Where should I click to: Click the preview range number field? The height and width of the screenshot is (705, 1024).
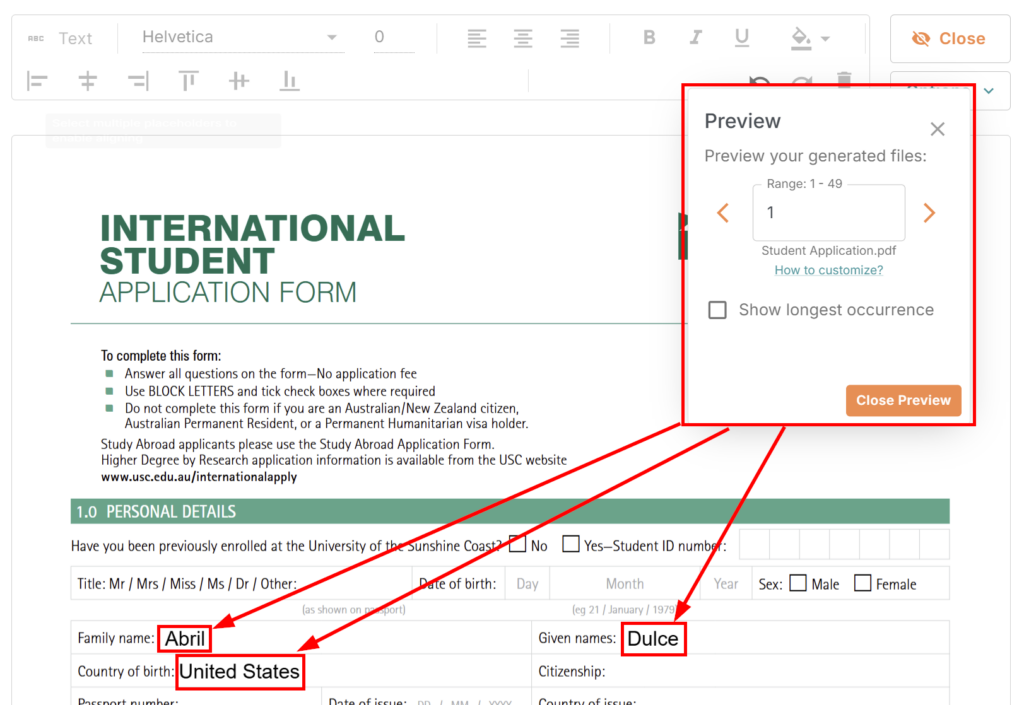click(828, 213)
